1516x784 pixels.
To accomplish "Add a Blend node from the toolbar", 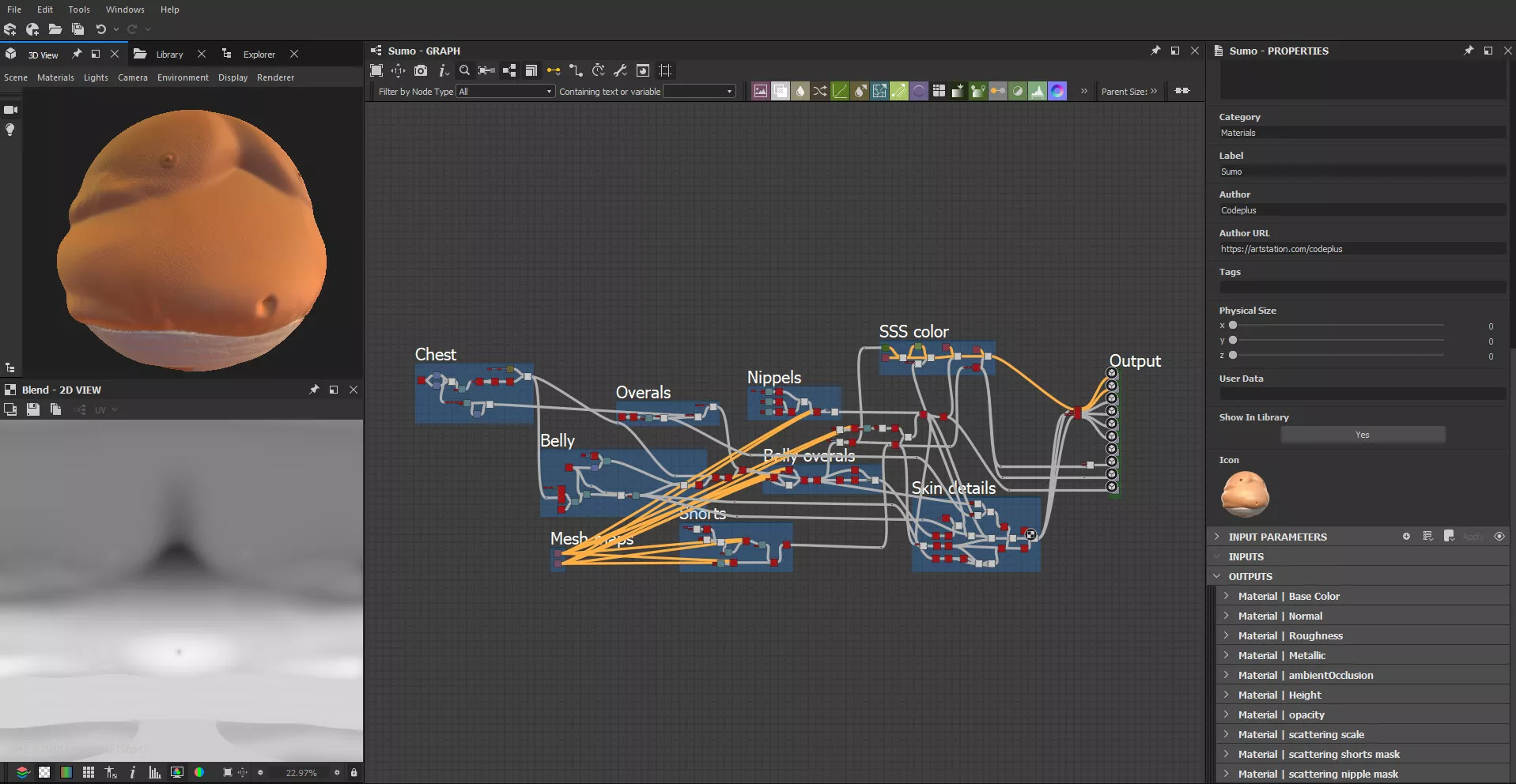I will point(780,91).
